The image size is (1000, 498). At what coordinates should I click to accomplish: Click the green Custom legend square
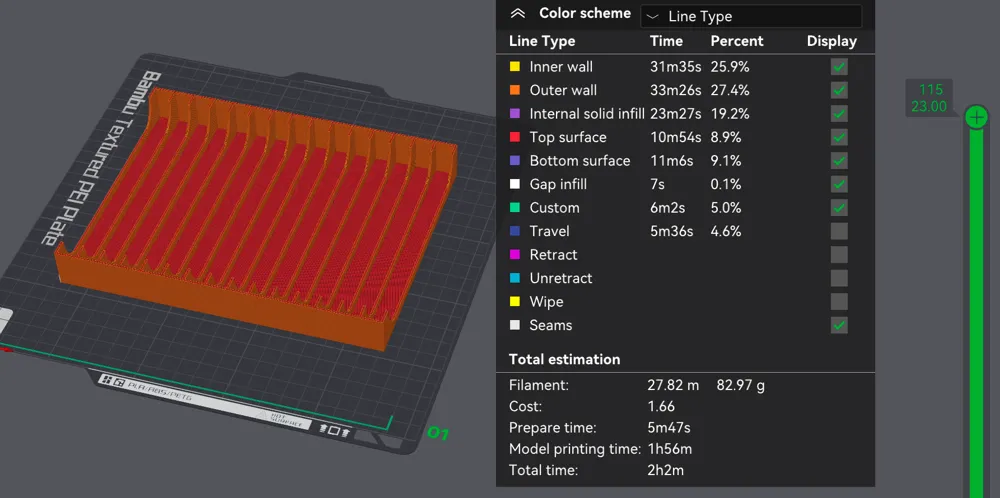click(x=515, y=208)
